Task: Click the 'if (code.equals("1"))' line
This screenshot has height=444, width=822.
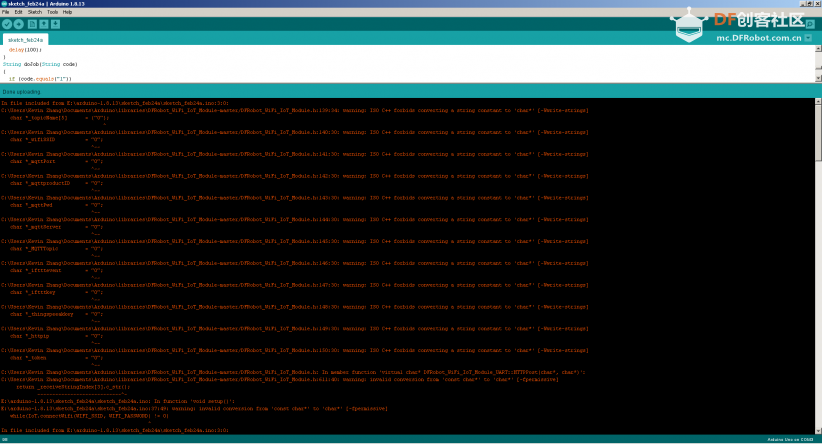Action: point(40,79)
